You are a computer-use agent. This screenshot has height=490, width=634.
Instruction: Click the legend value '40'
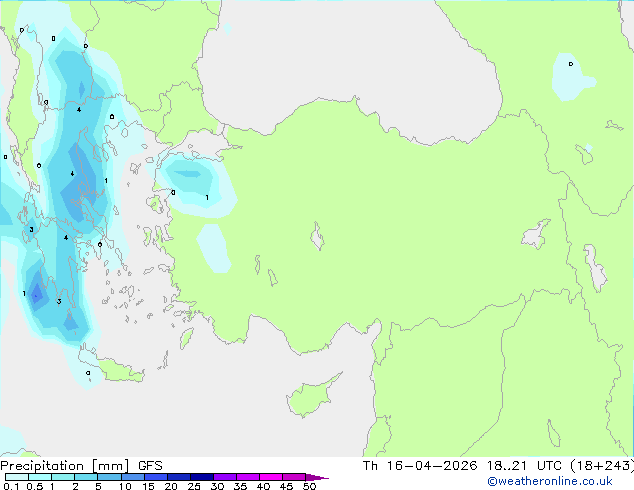[x=263, y=486]
